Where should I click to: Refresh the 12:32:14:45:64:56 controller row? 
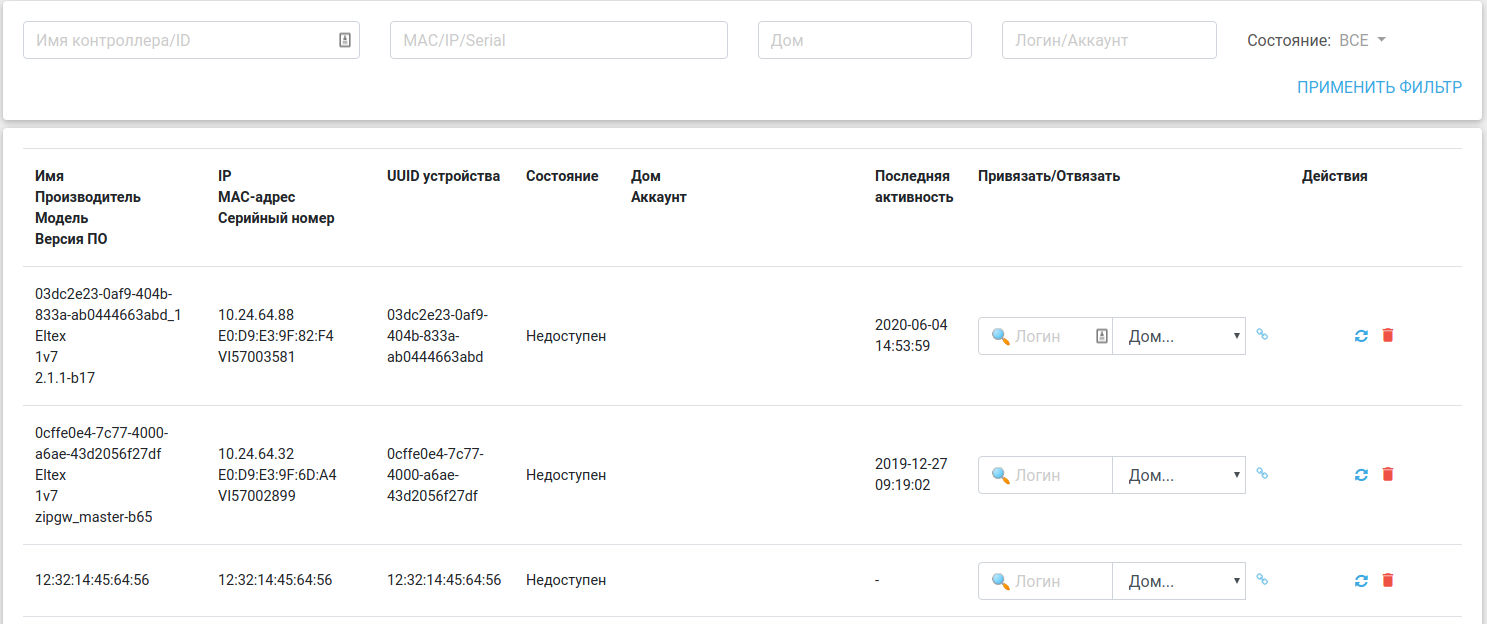point(1361,580)
